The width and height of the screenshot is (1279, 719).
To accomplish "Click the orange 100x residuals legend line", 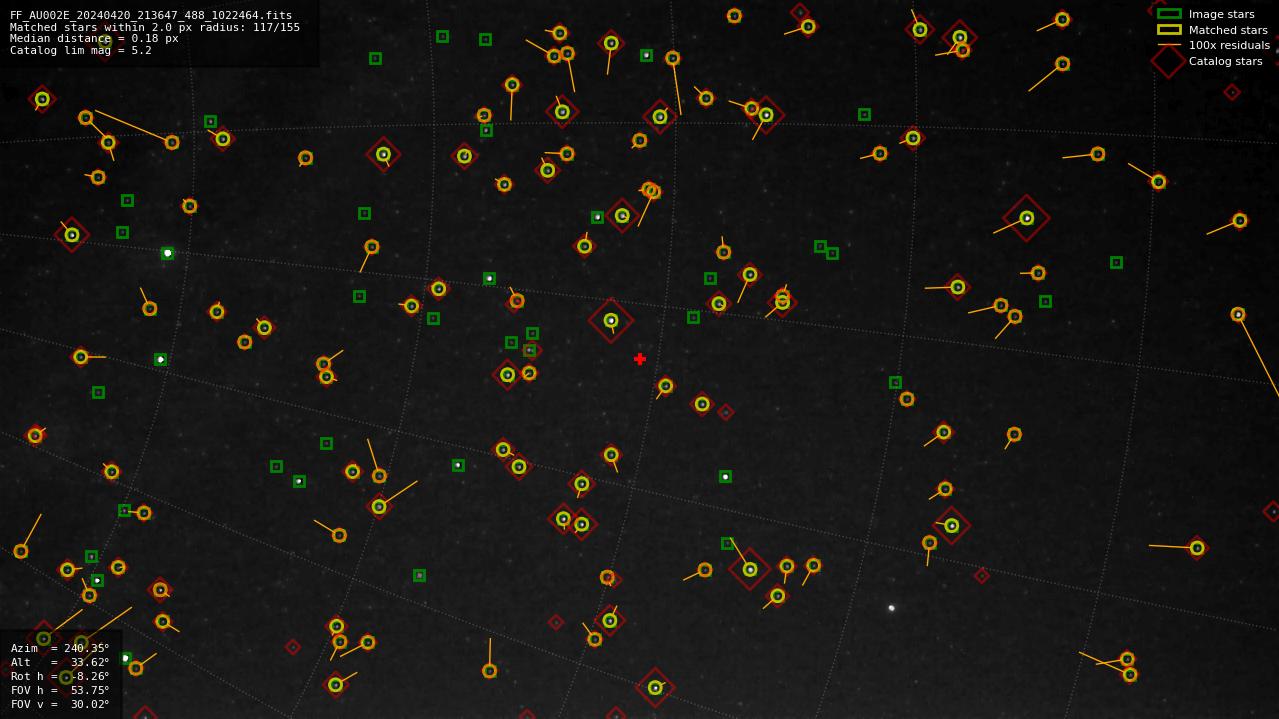I will coord(1169,45).
